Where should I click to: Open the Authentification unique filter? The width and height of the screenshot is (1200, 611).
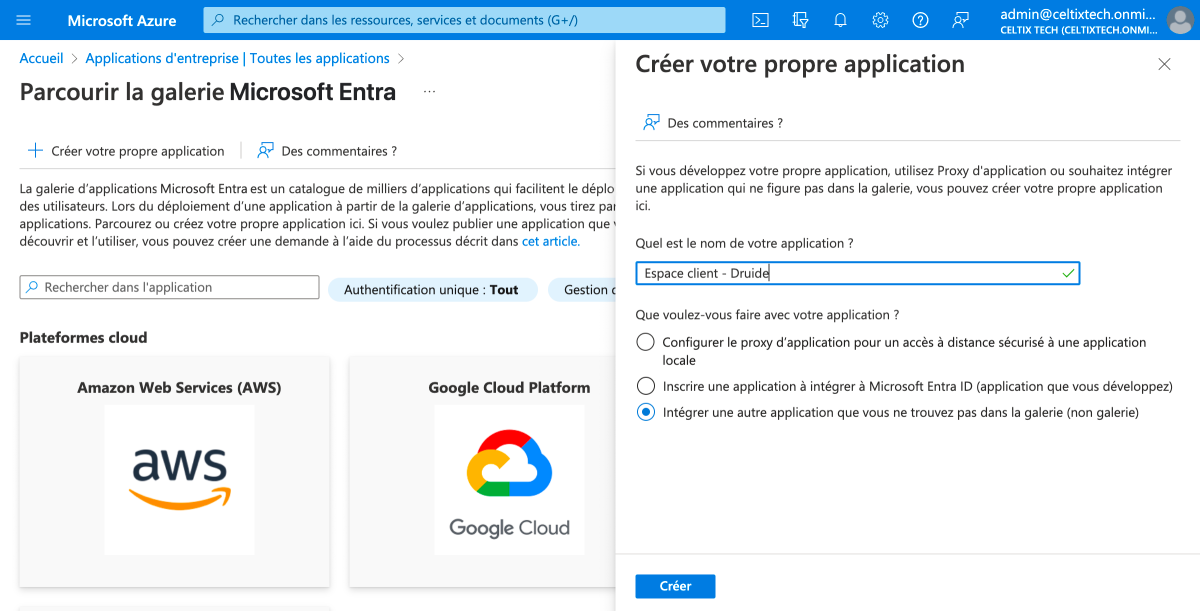(x=432, y=289)
